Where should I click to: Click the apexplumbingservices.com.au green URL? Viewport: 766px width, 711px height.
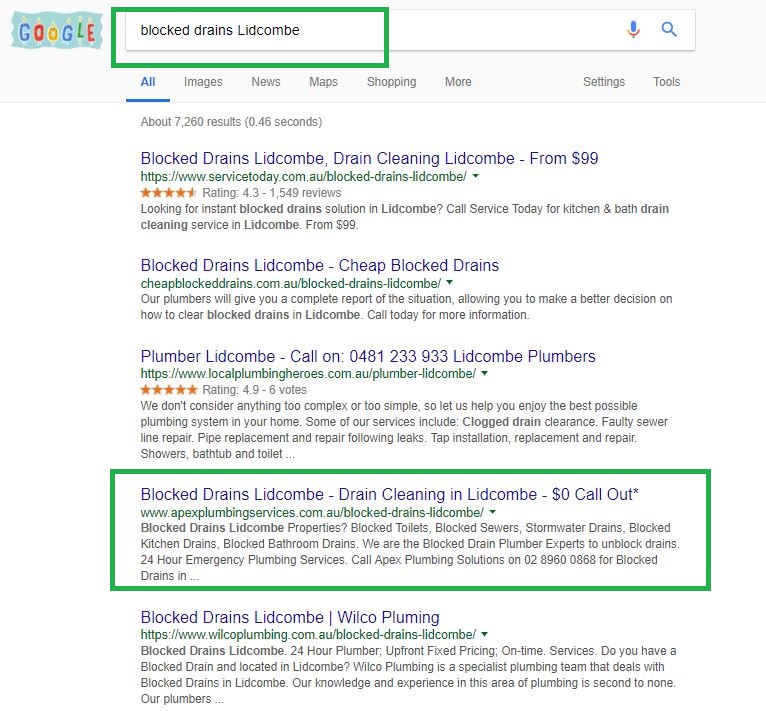pyautogui.click(x=312, y=513)
